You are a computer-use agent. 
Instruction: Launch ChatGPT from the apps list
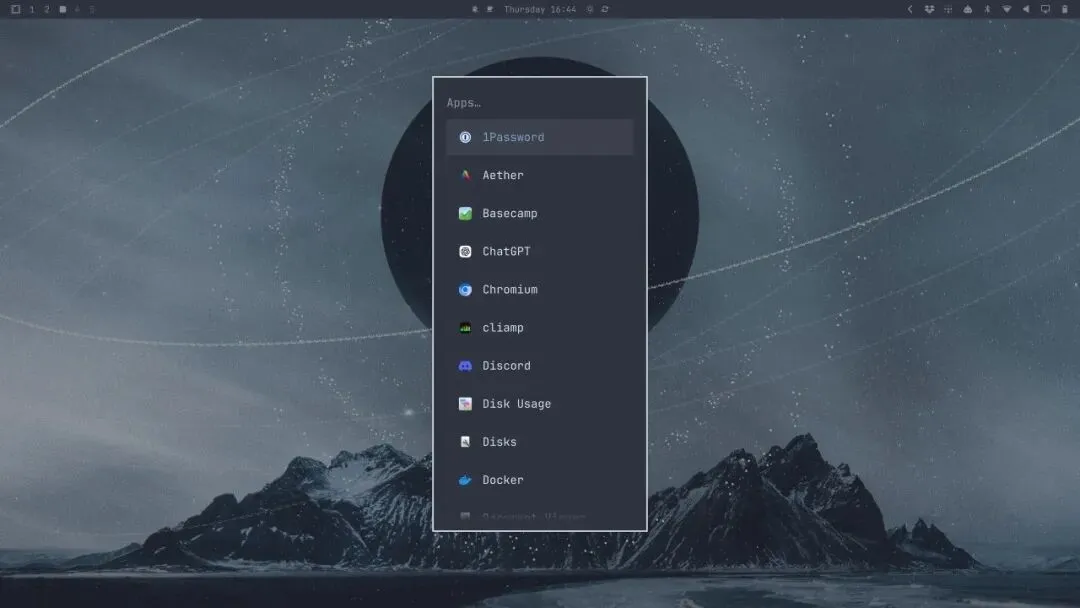(x=539, y=251)
